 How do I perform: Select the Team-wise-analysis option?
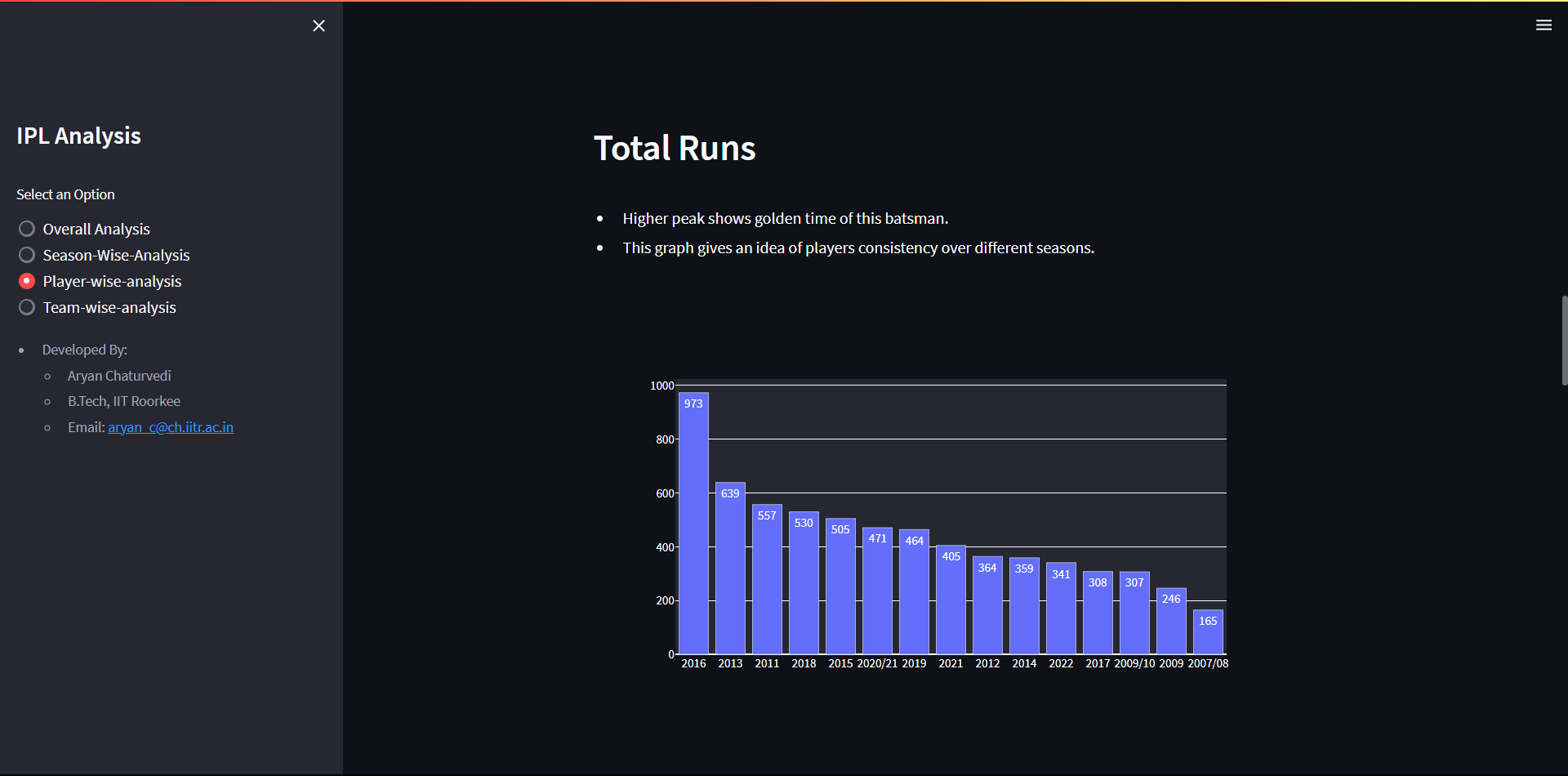click(26, 307)
